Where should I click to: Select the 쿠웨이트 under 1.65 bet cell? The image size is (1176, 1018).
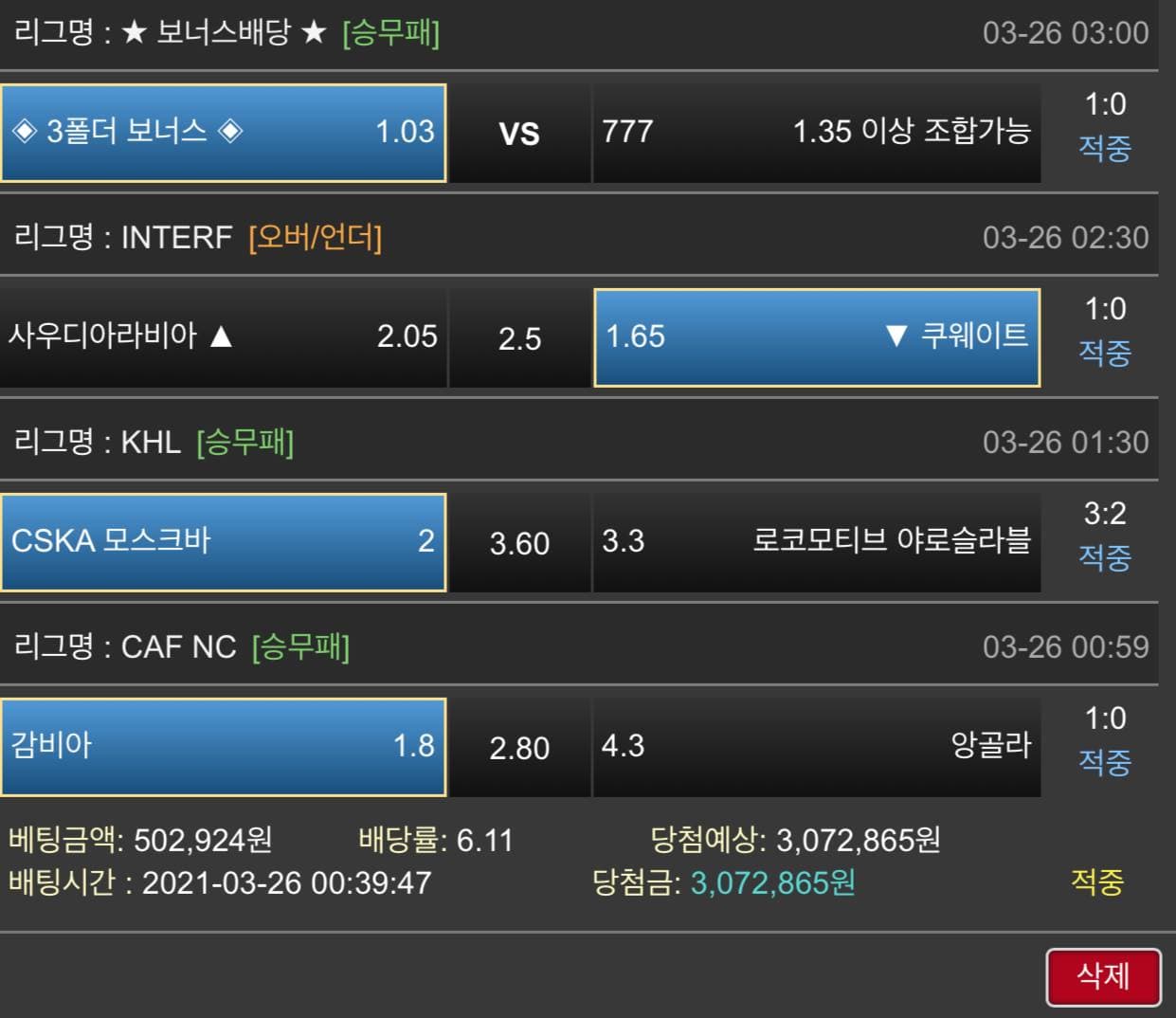coord(817,337)
